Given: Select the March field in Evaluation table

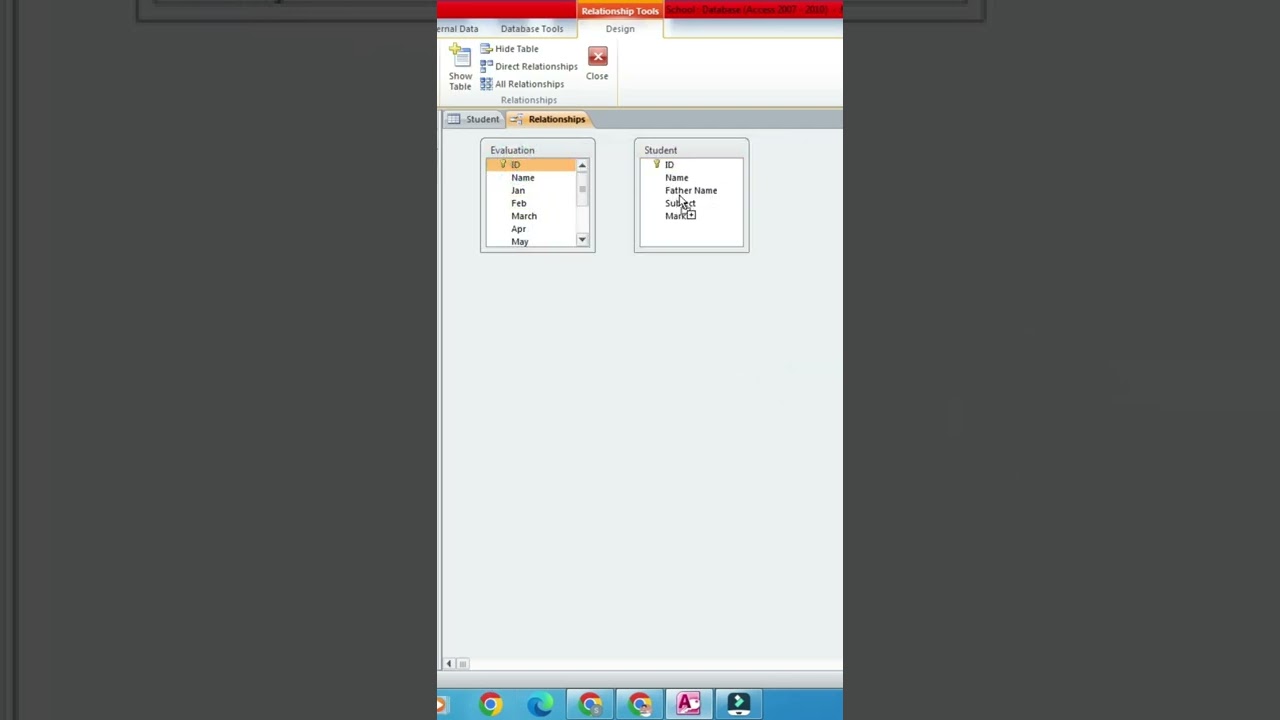Looking at the screenshot, I should coord(531,216).
